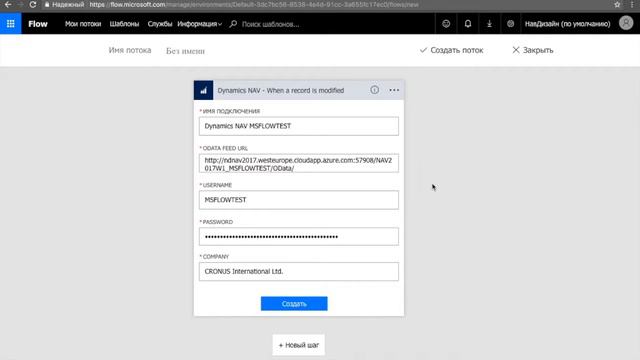Click the Flow logo text
The width and height of the screenshot is (640, 360).
[x=38, y=24]
